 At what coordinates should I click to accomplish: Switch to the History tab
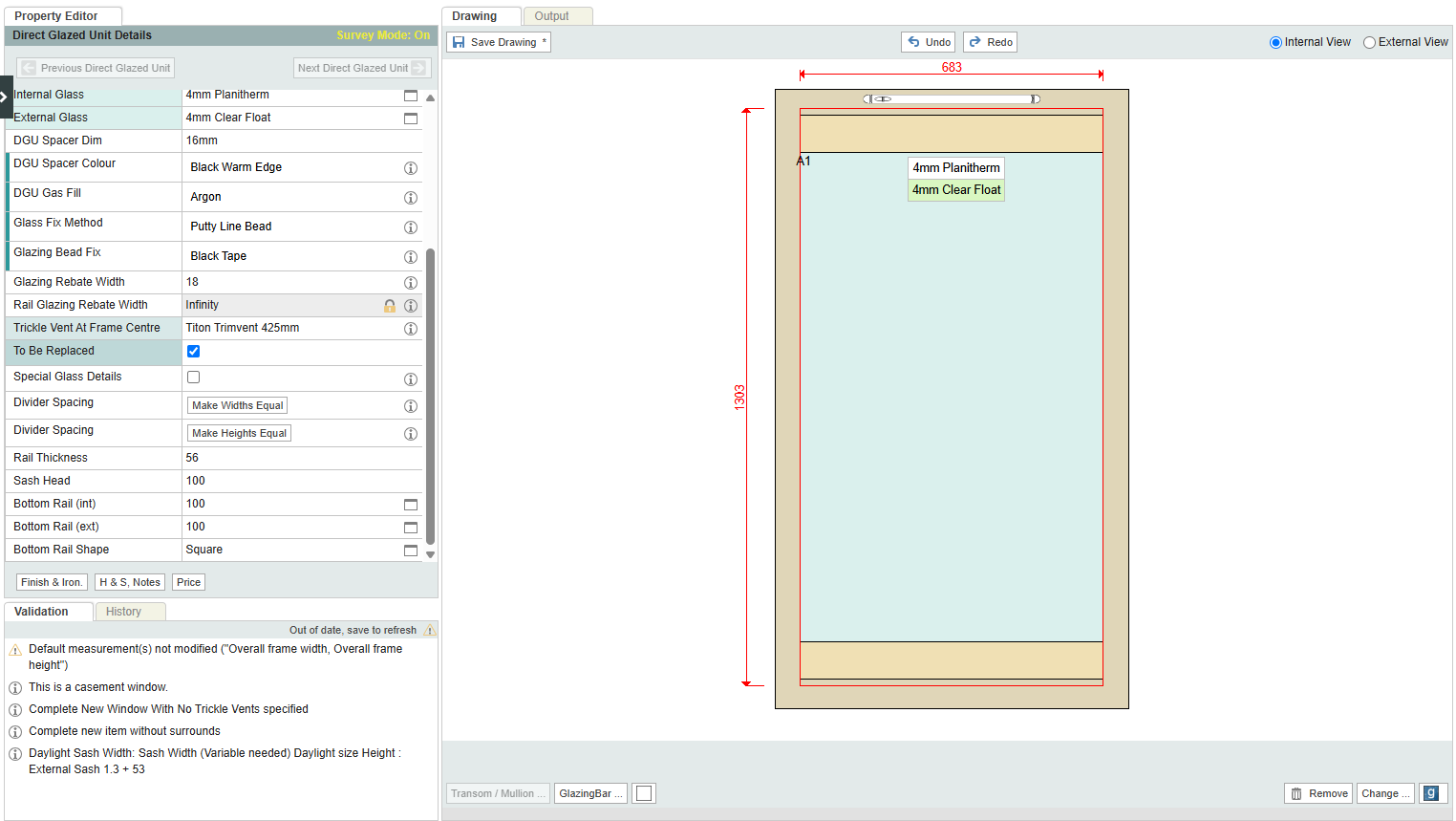click(123, 612)
